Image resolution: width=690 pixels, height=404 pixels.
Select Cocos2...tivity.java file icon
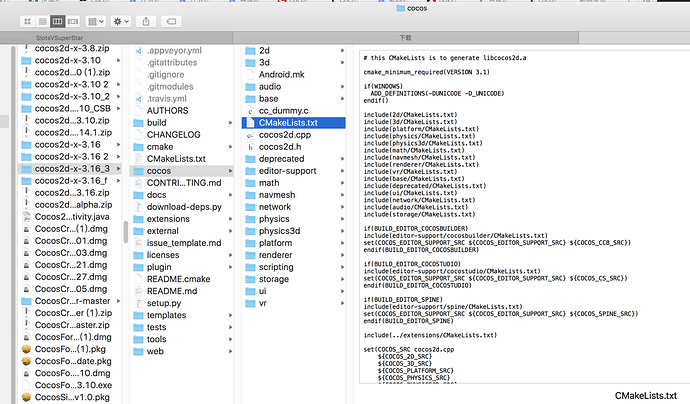point(26,217)
